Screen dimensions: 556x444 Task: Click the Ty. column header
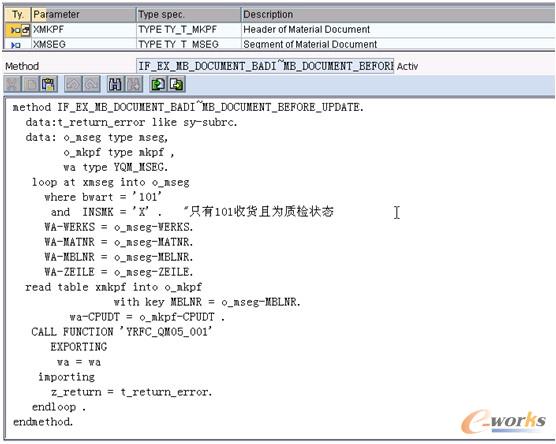18,15
